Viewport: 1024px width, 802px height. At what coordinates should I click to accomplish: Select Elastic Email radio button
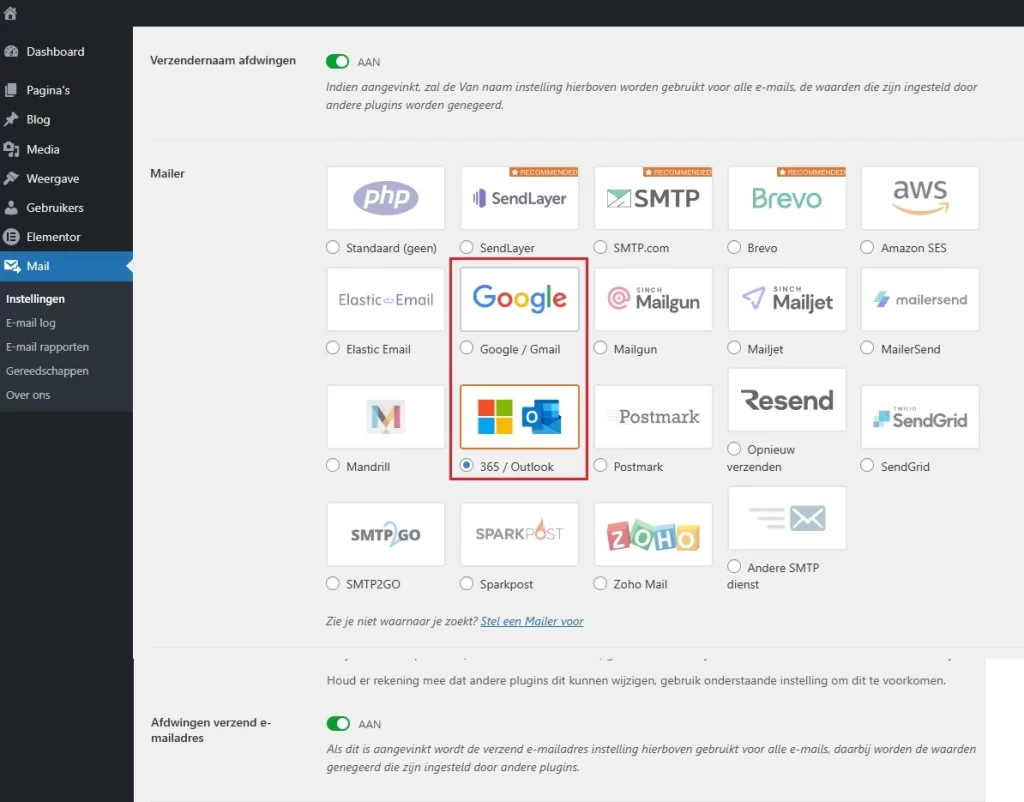click(x=333, y=348)
